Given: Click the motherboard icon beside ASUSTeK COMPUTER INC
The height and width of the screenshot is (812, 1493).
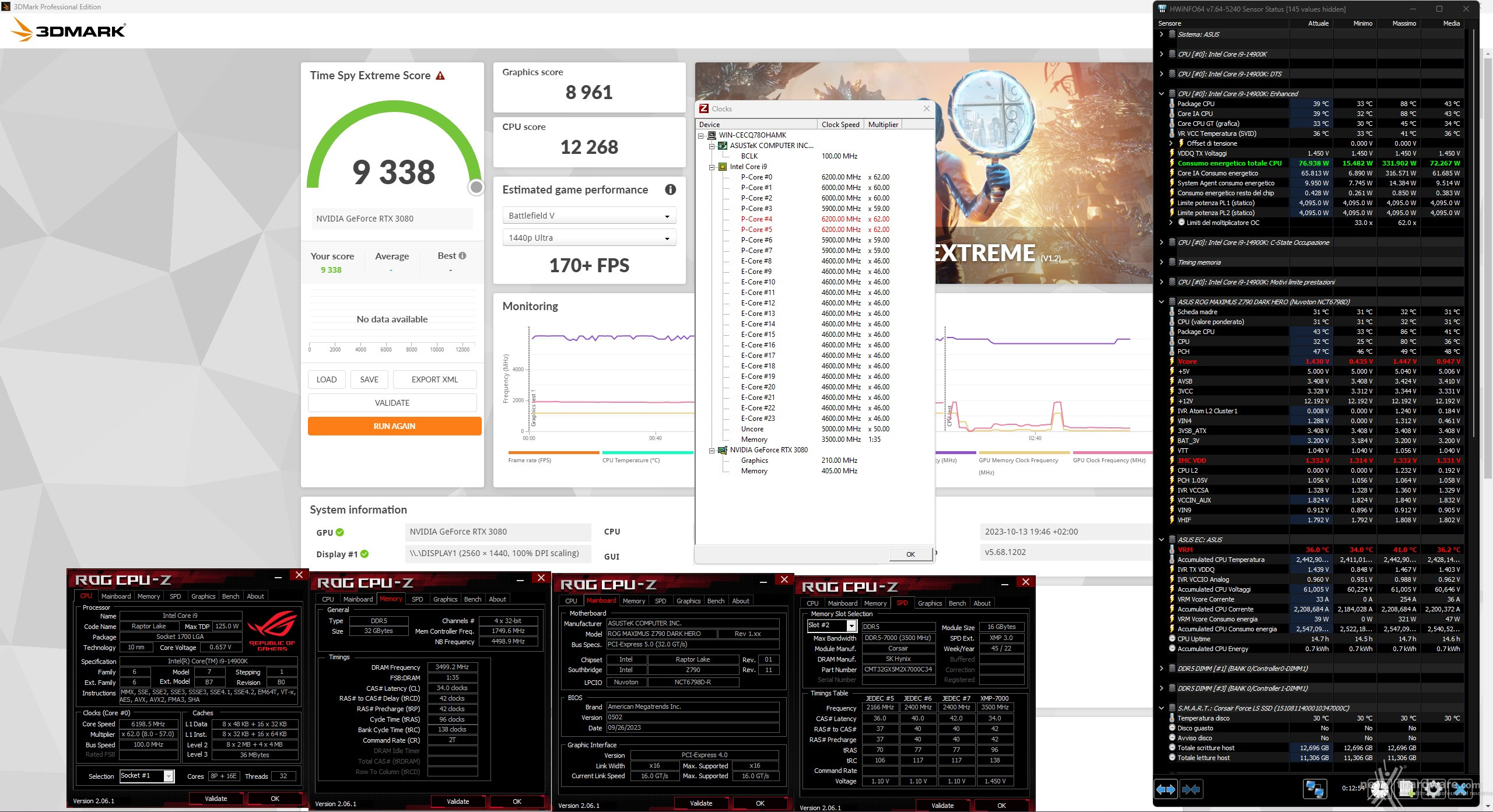Looking at the screenshot, I should click(x=723, y=146).
